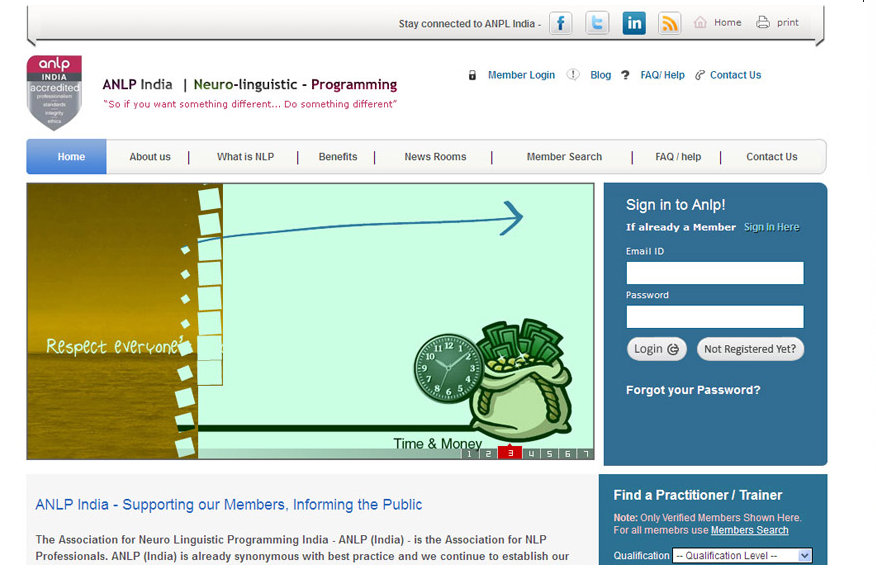
Task: Follow the Forgot your Password? link
Action: (693, 390)
